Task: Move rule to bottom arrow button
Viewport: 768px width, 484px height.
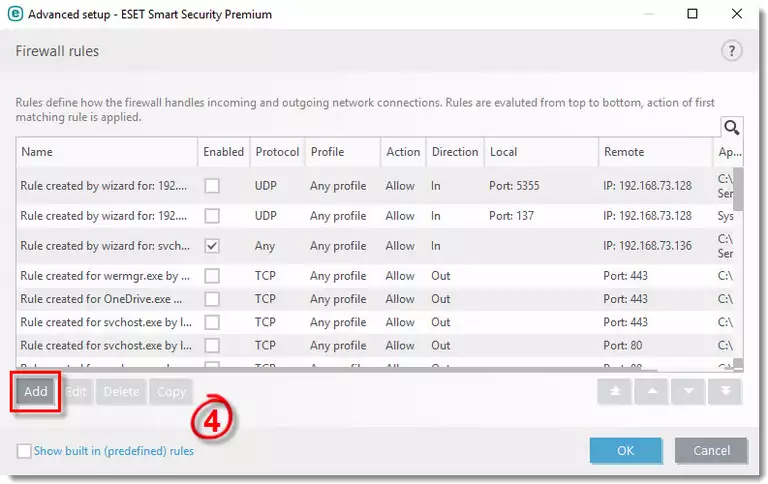Action: pyautogui.click(x=723, y=392)
